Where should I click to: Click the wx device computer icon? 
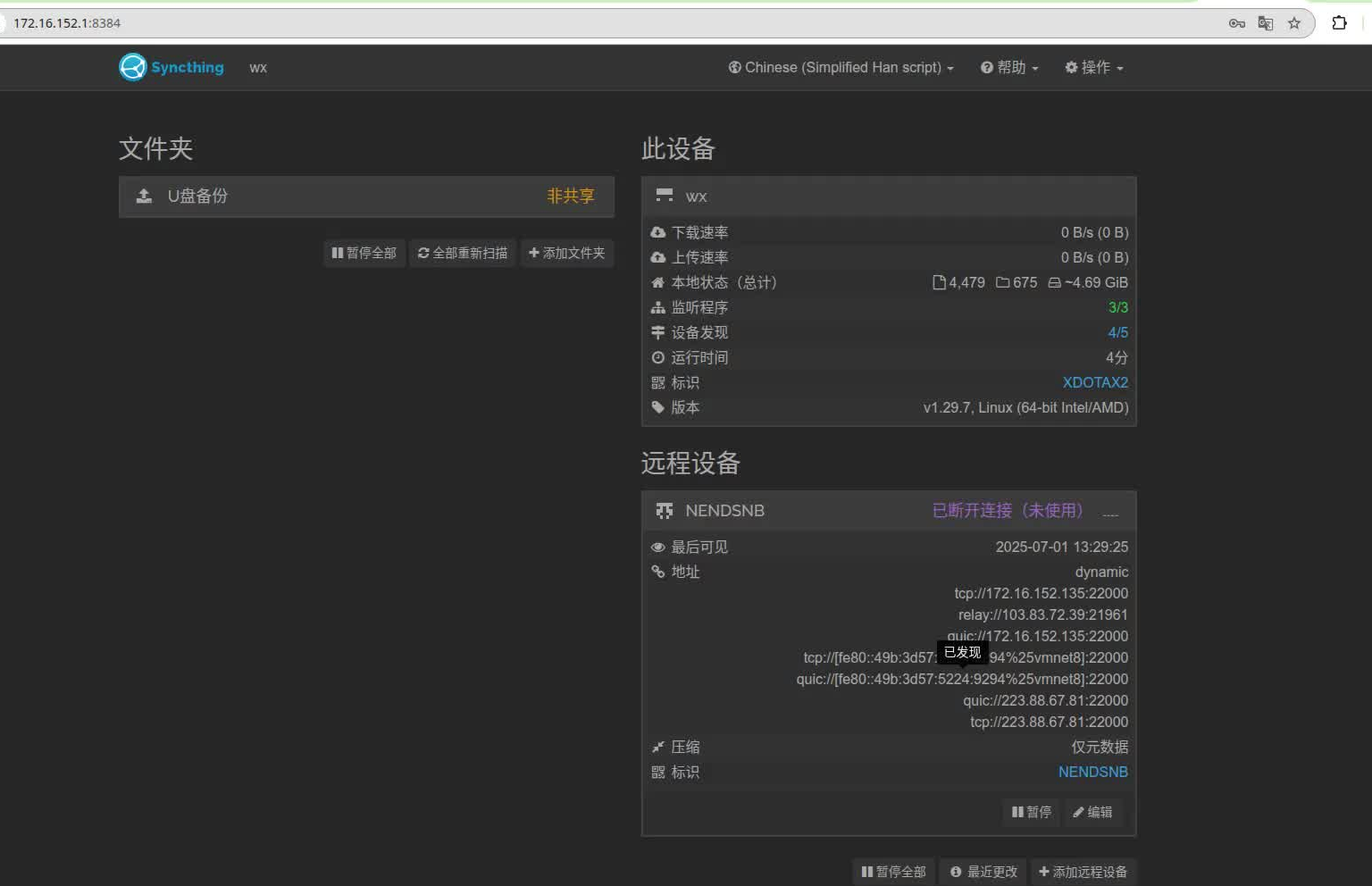click(x=665, y=196)
